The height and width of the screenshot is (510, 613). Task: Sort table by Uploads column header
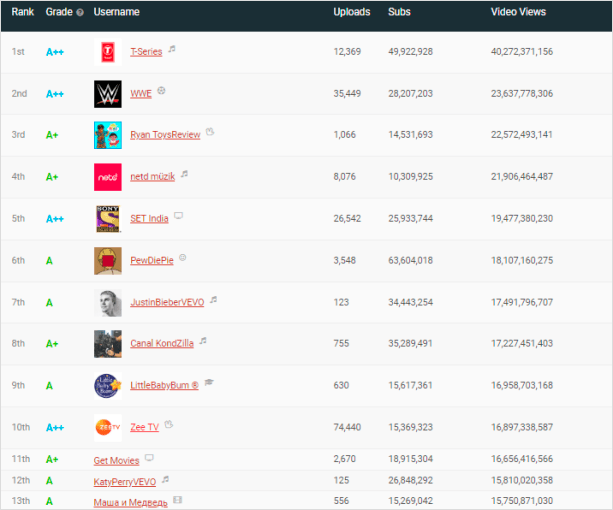click(351, 12)
